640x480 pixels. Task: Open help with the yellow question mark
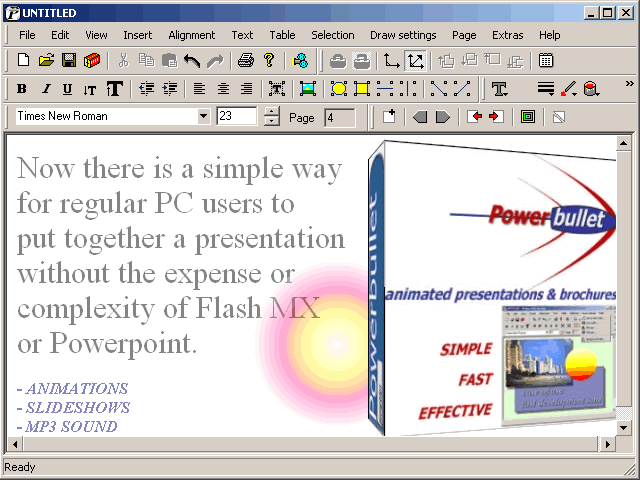point(269,60)
